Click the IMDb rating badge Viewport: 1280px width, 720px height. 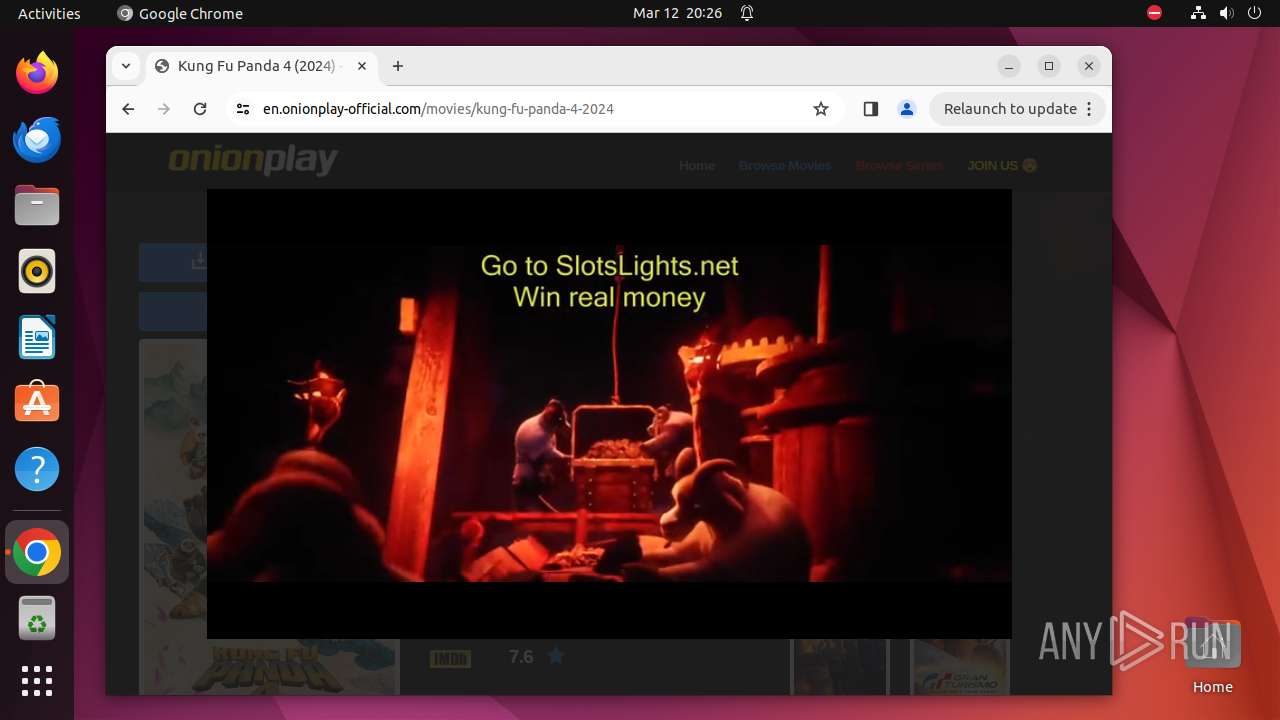(450, 658)
